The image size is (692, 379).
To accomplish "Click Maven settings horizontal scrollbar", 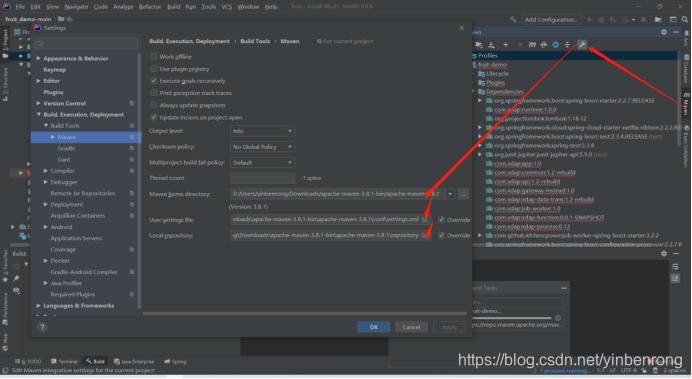I will (x=305, y=314).
